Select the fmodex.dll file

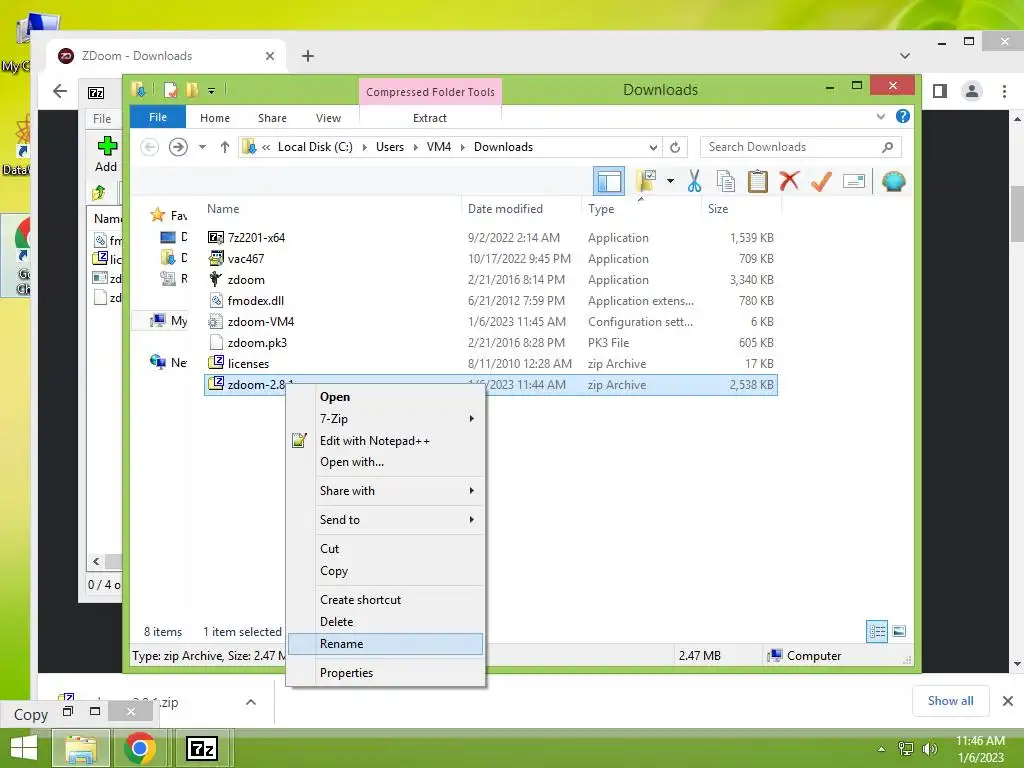pyautogui.click(x=255, y=300)
